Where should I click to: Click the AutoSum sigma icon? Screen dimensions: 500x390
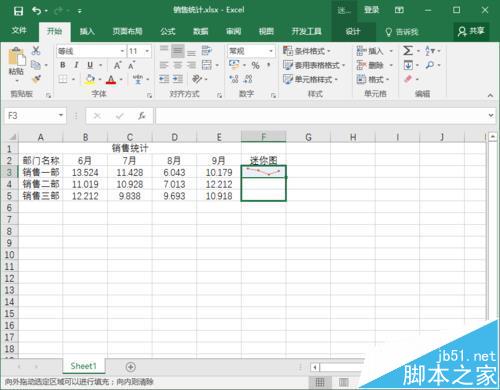(408, 51)
